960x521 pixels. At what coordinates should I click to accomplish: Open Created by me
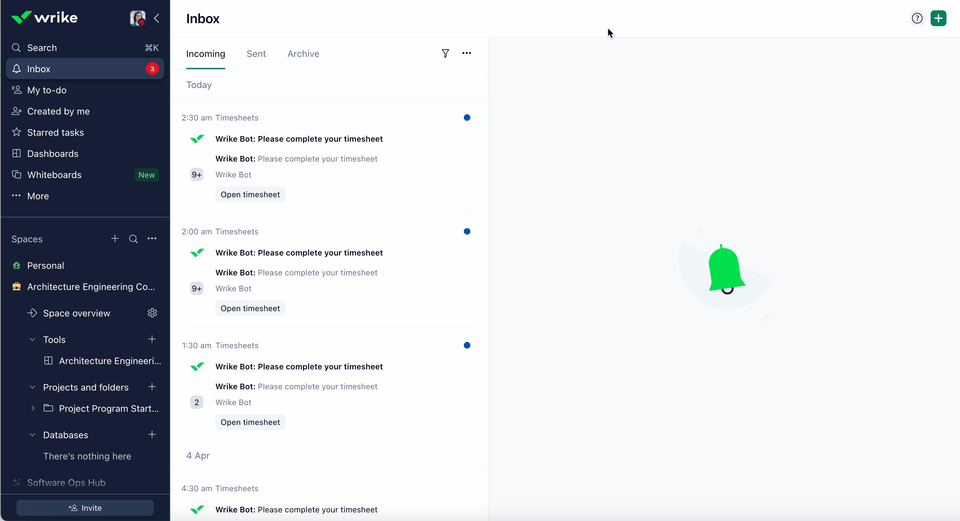point(85,111)
